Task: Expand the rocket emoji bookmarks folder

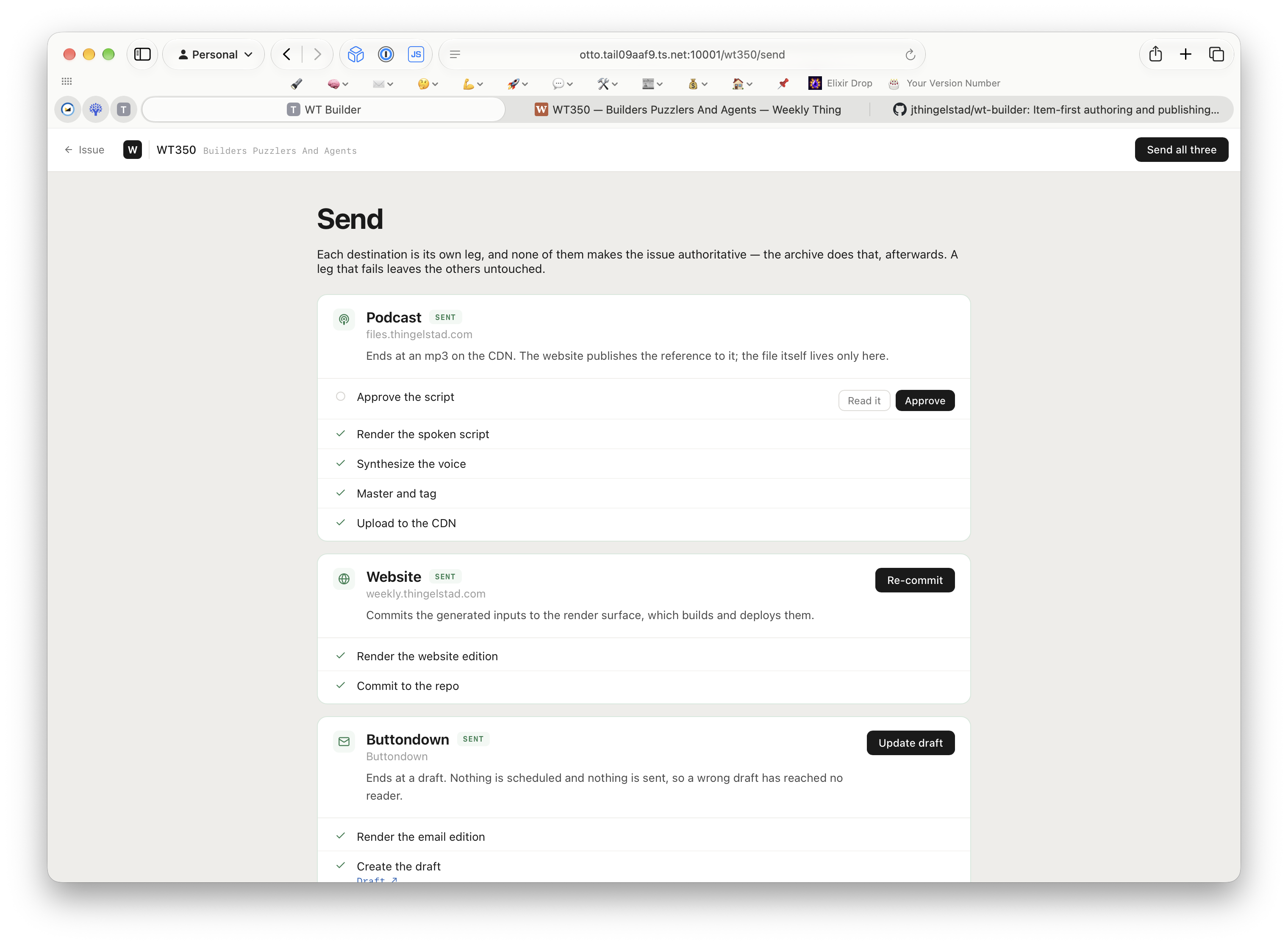Action: click(x=517, y=83)
